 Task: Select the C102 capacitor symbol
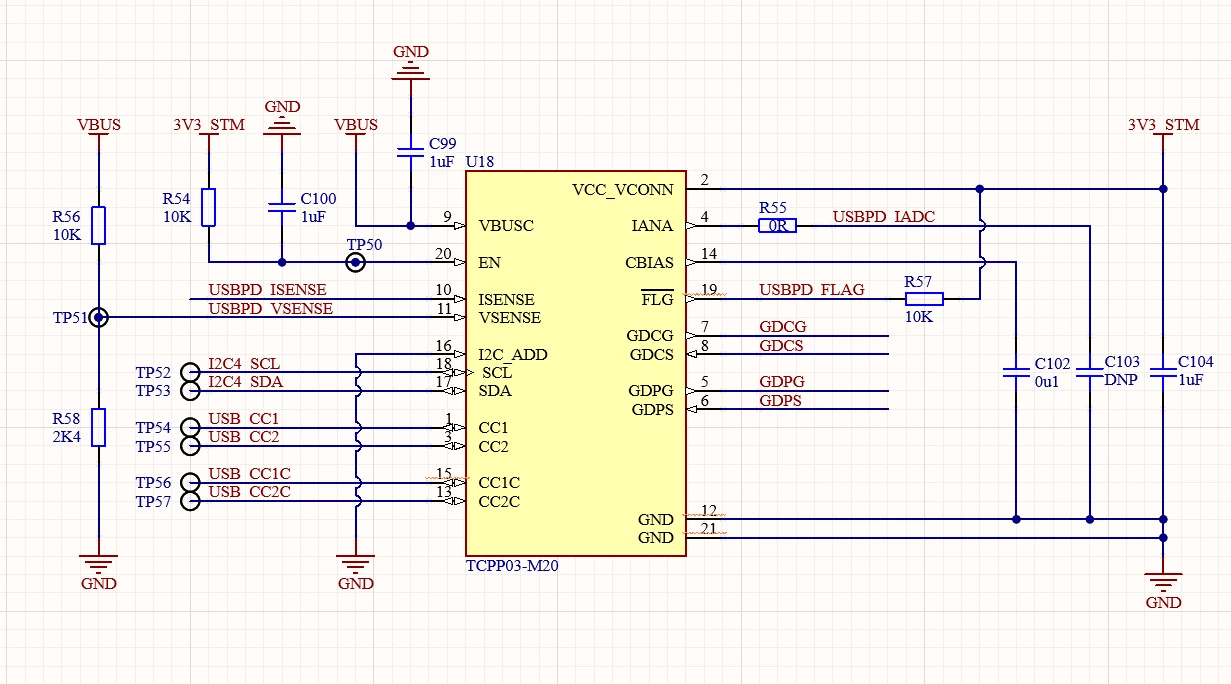(1016, 372)
